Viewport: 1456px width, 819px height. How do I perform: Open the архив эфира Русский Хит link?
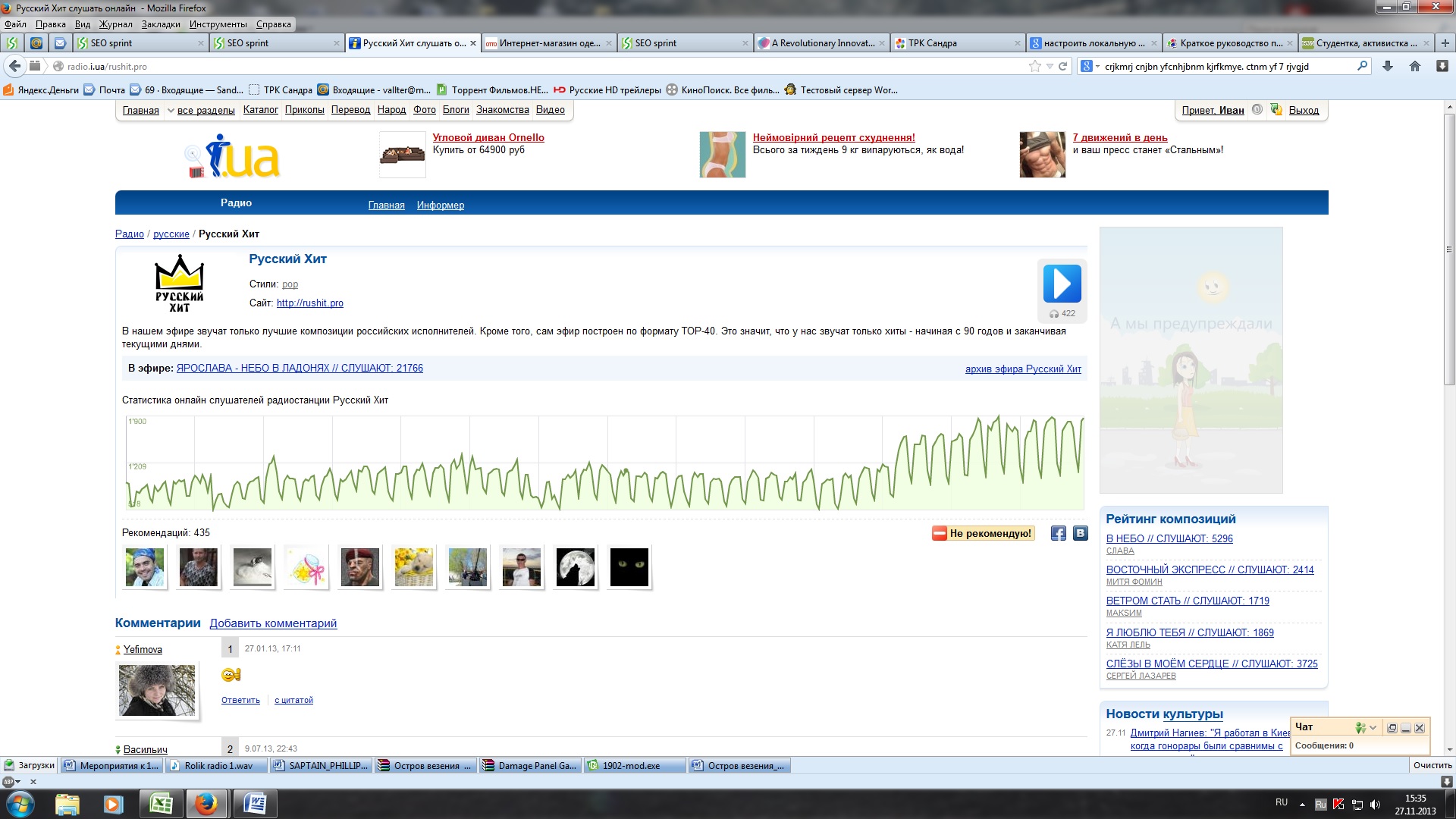pyautogui.click(x=1023, y=369)
